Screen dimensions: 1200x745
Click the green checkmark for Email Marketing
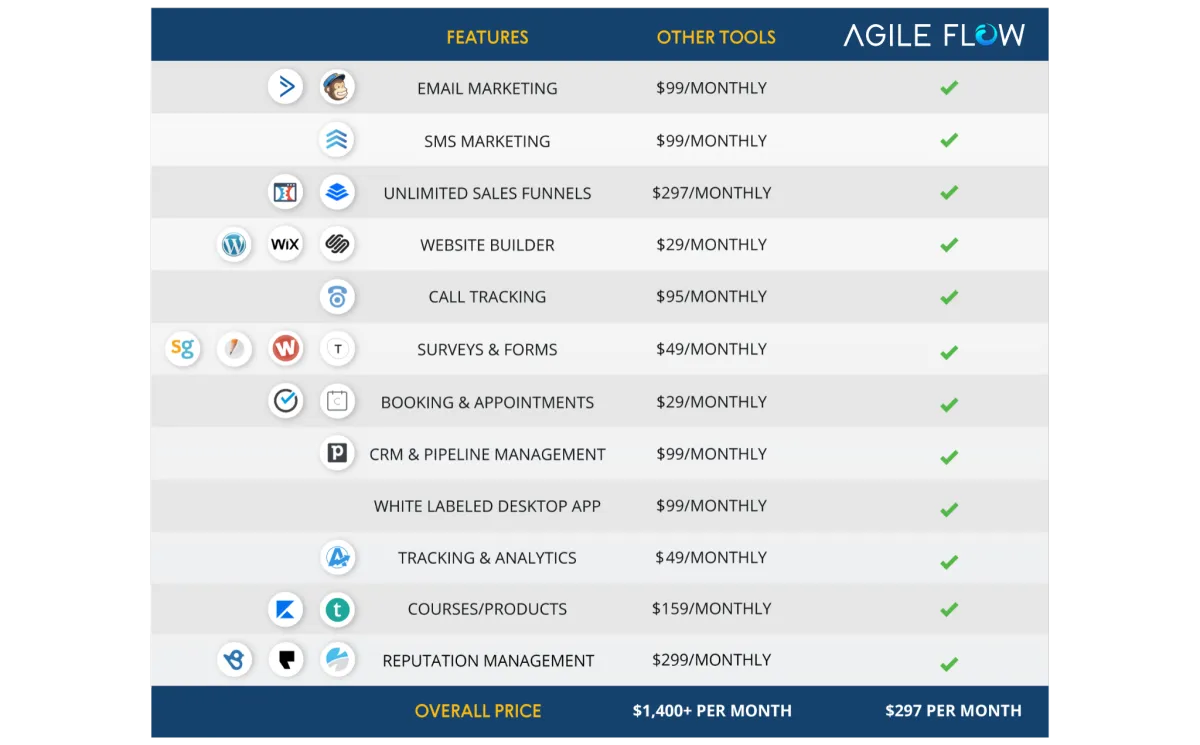(x=949, y=88)
